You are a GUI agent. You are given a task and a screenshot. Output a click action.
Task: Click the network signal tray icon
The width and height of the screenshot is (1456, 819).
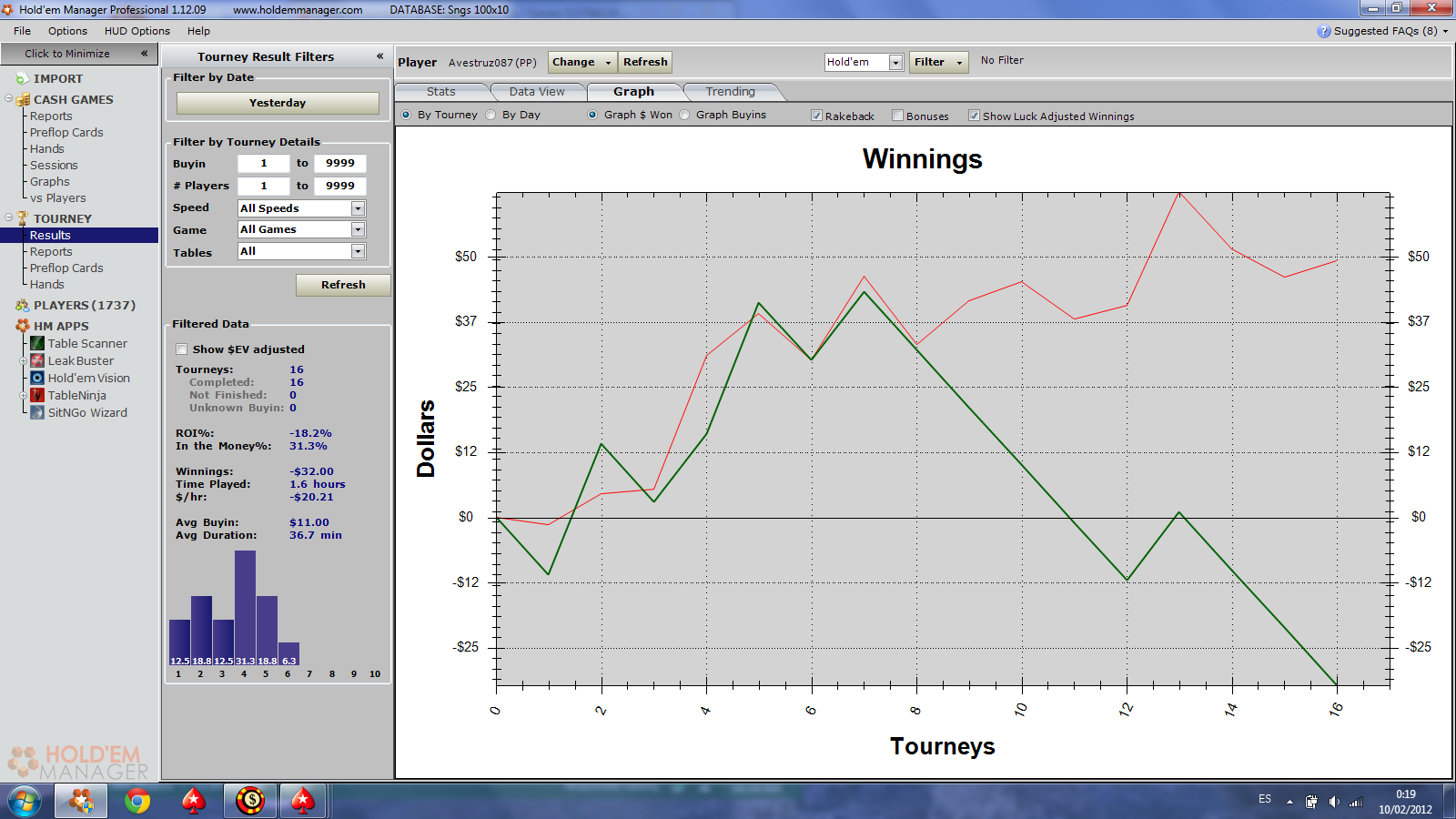click(1356, 802)
